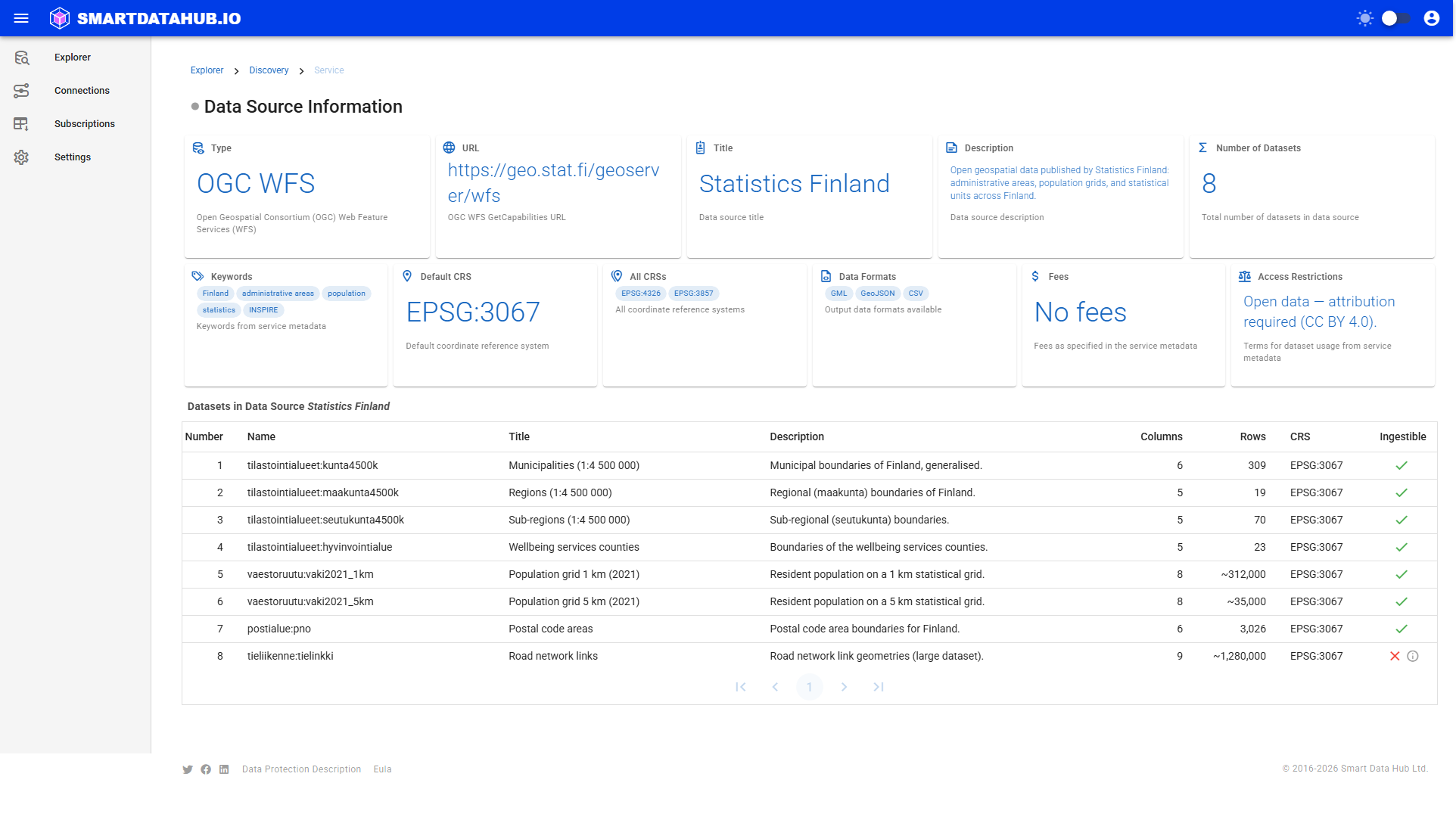1456x817 pixels.
Task: Click the sun theme icon
Action: pos(1364,18)
